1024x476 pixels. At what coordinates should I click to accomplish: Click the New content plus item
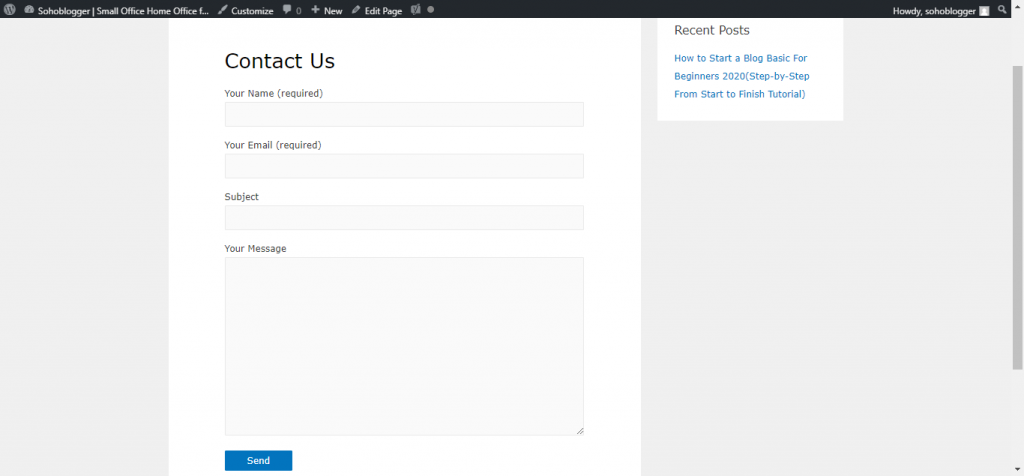[326, 10]
